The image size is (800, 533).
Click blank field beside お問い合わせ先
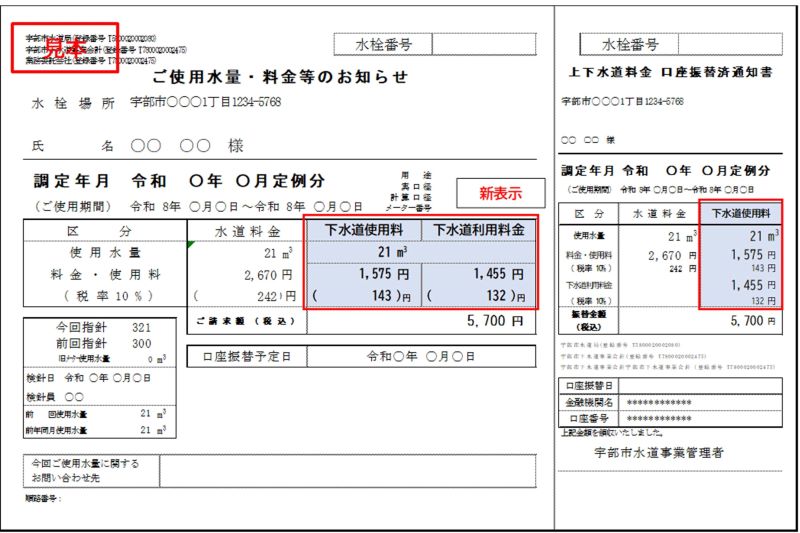coord(347,471)
